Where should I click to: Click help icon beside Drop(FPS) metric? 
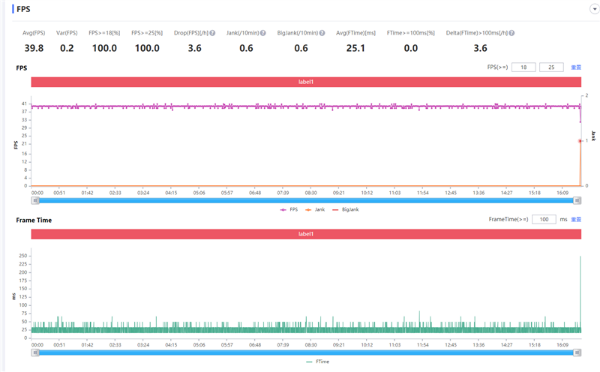click(x=212, y=33)
